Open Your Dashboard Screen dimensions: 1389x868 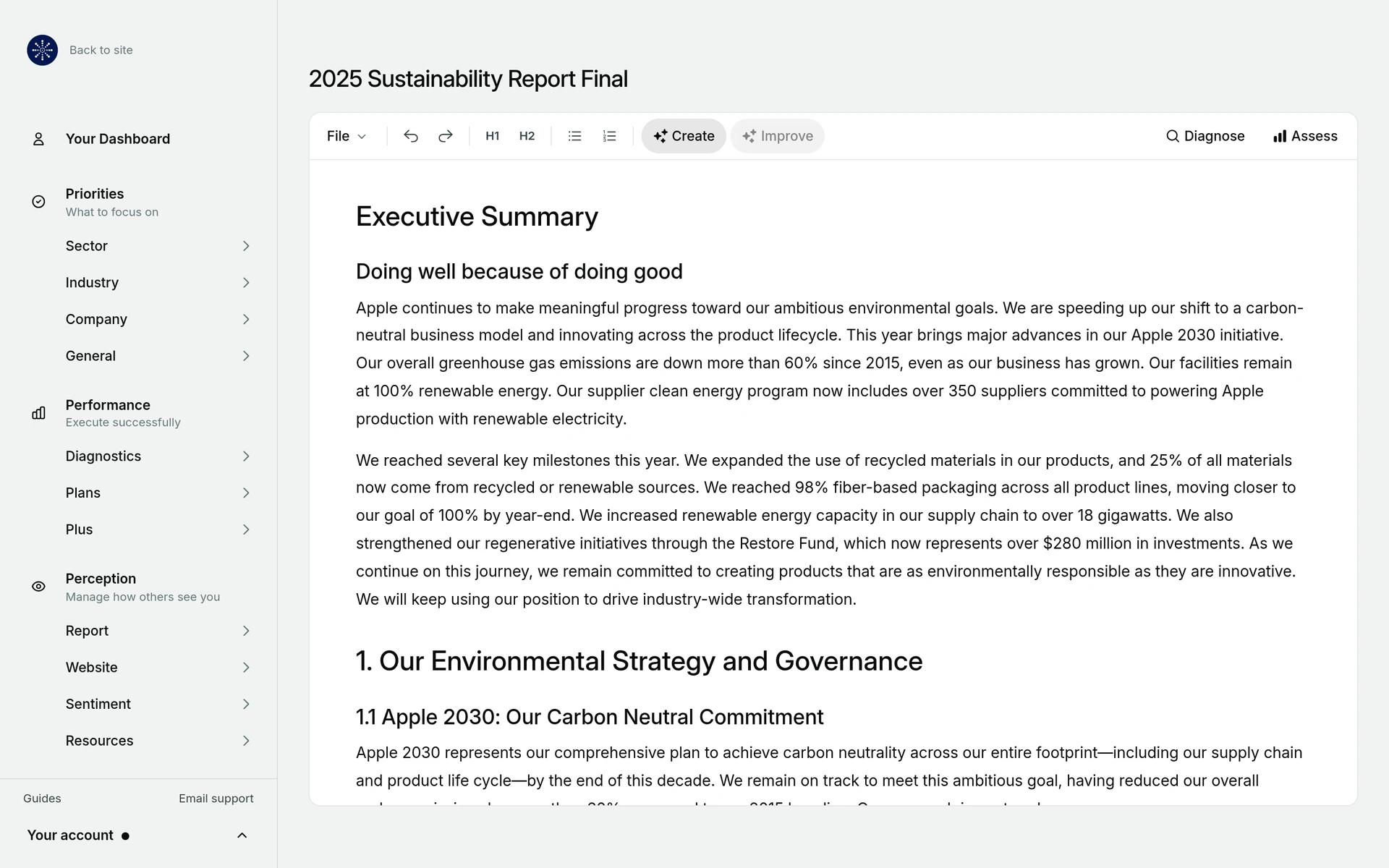click(118, 139)
